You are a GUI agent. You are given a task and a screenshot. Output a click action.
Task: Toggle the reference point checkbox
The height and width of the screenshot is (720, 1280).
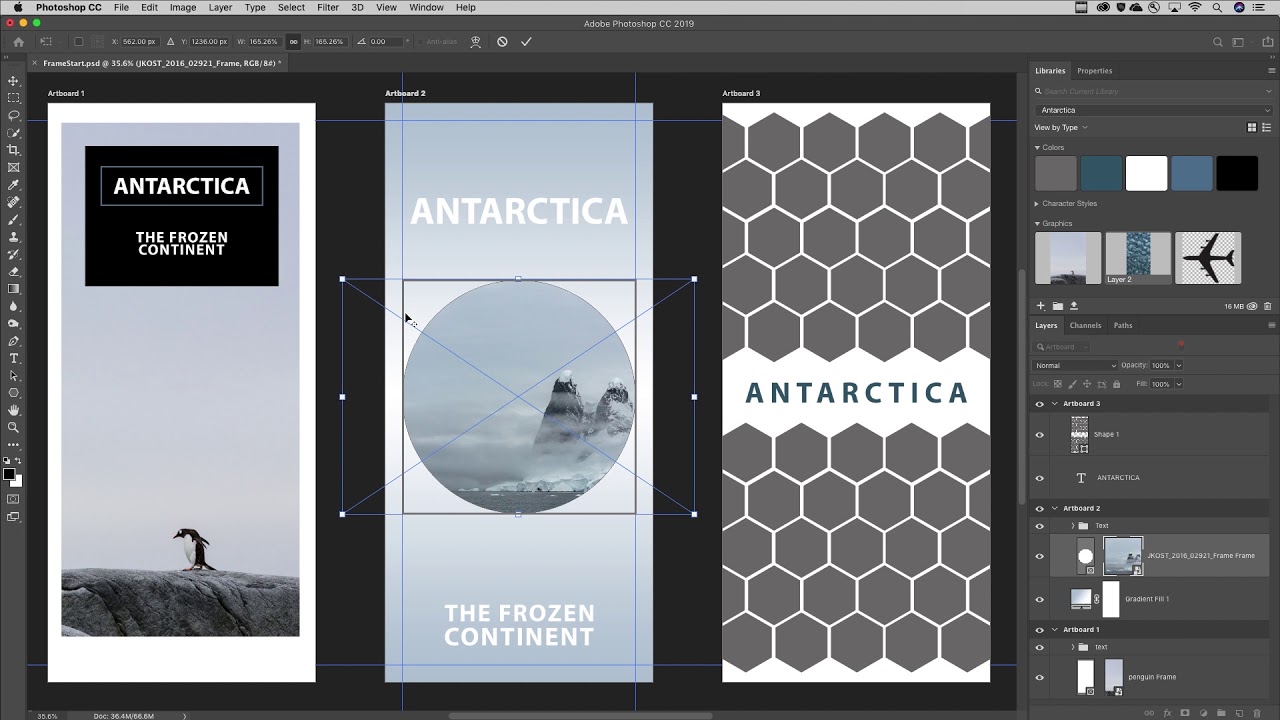point(78,42)
